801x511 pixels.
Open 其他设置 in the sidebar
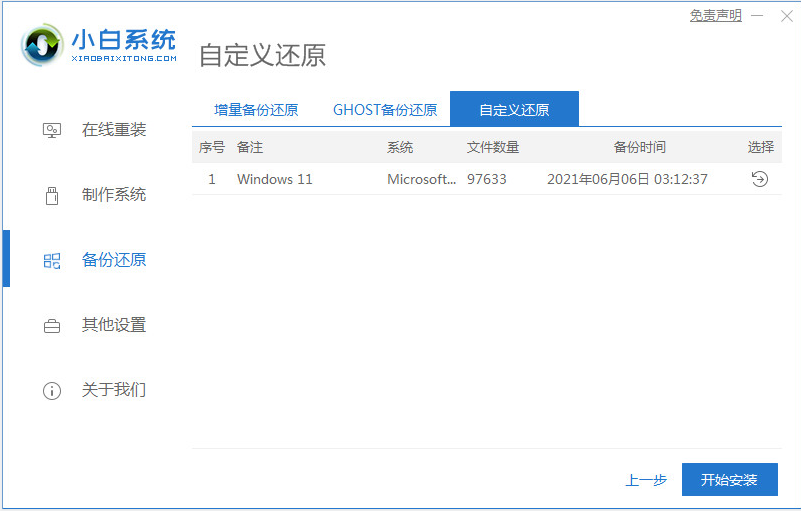point(114,324)
